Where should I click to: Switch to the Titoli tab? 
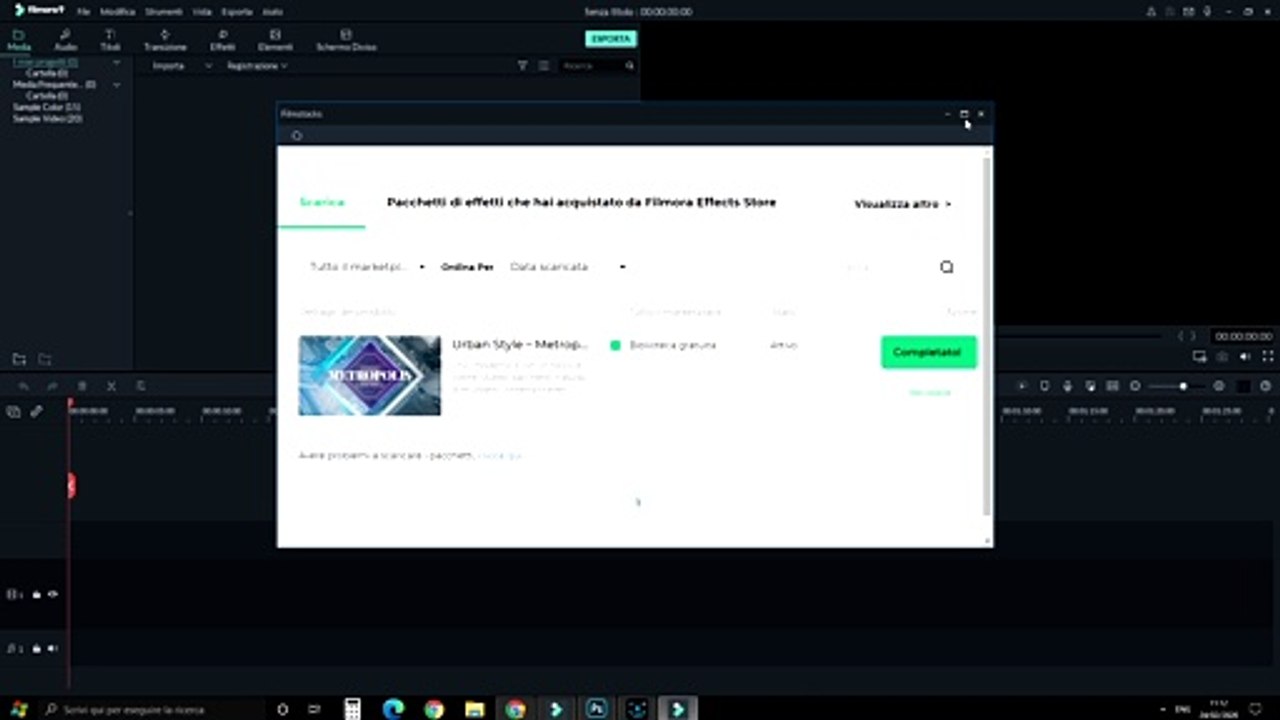pos(110,40)
